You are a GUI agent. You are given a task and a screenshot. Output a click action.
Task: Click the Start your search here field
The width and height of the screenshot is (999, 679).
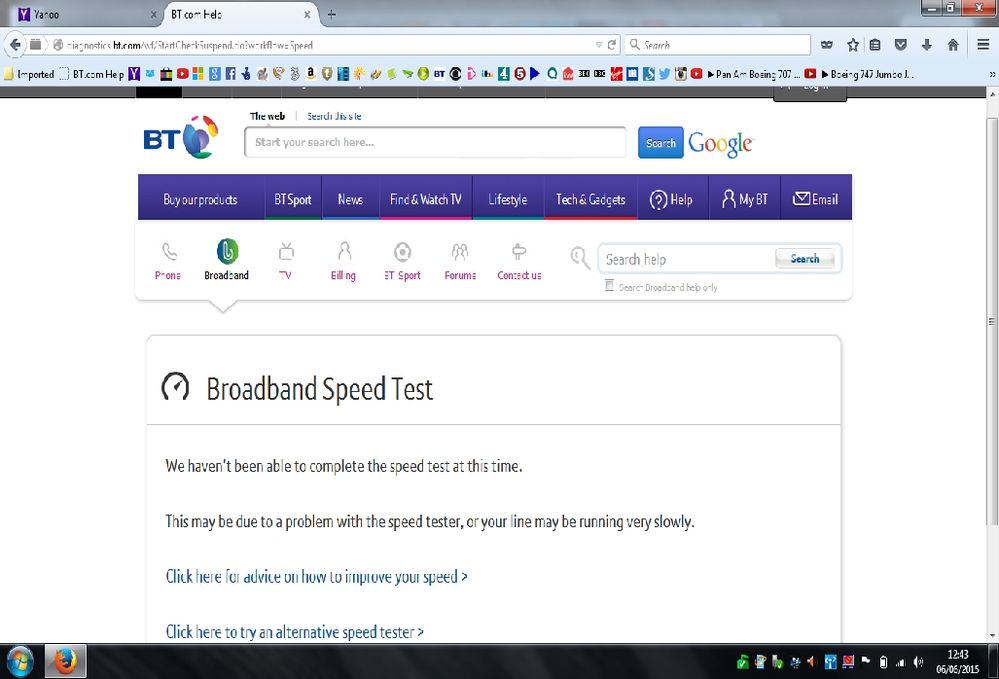tap(435, 142)
